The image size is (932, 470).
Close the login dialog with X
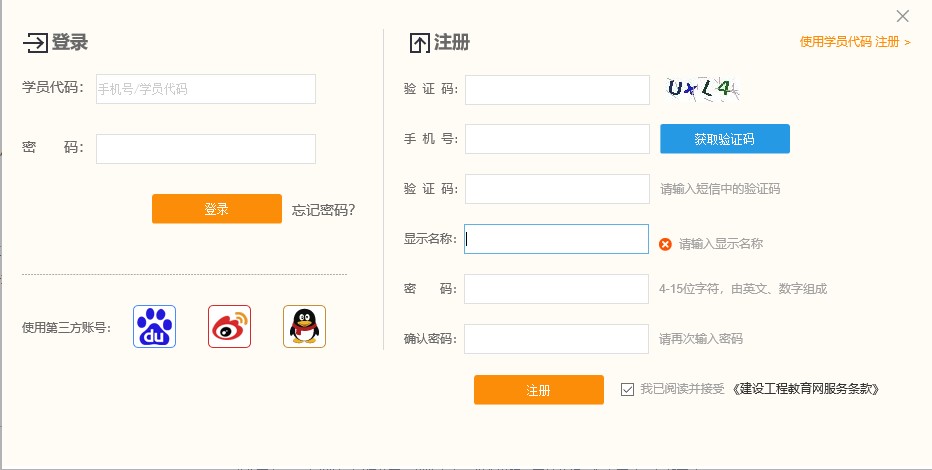[903, 16]
